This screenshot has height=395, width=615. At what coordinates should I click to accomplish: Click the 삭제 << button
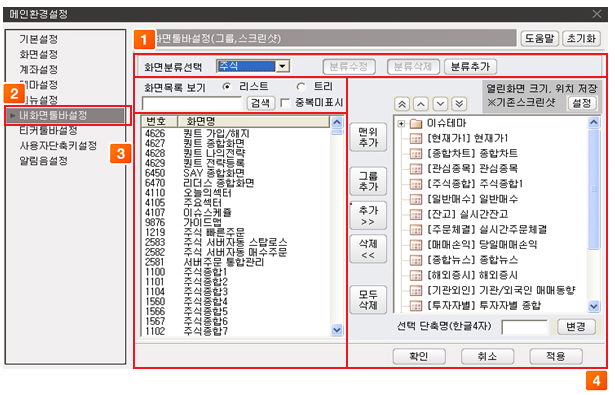[x=368, y=249]
